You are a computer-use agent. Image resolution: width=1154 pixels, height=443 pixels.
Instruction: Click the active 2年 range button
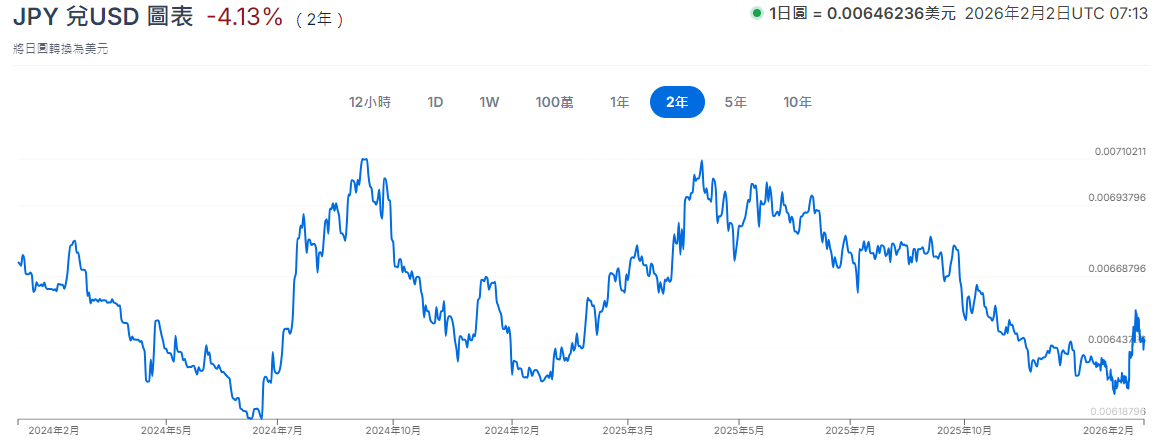point(677,102)
